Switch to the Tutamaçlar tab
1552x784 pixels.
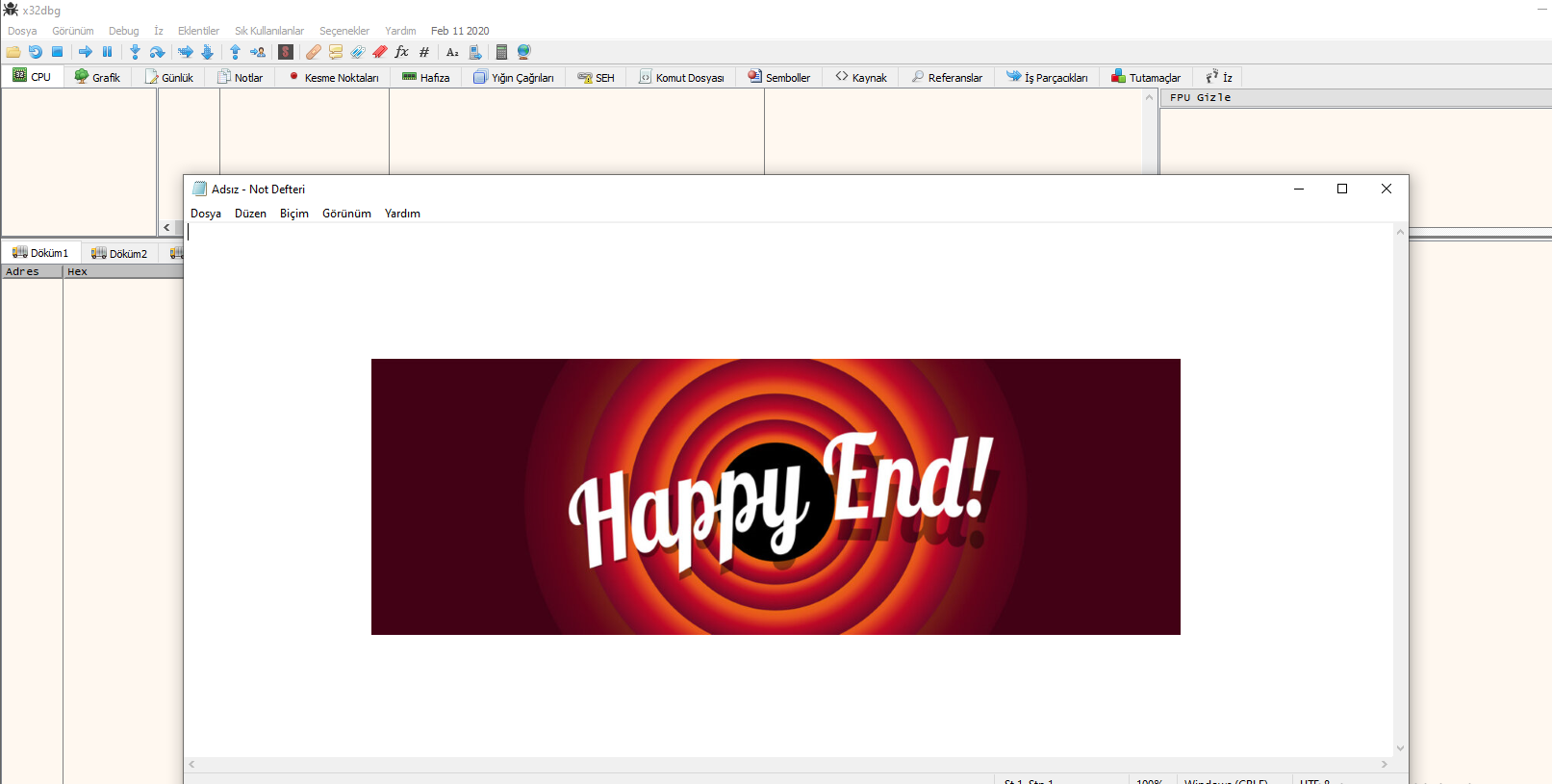coord(1146,77)
